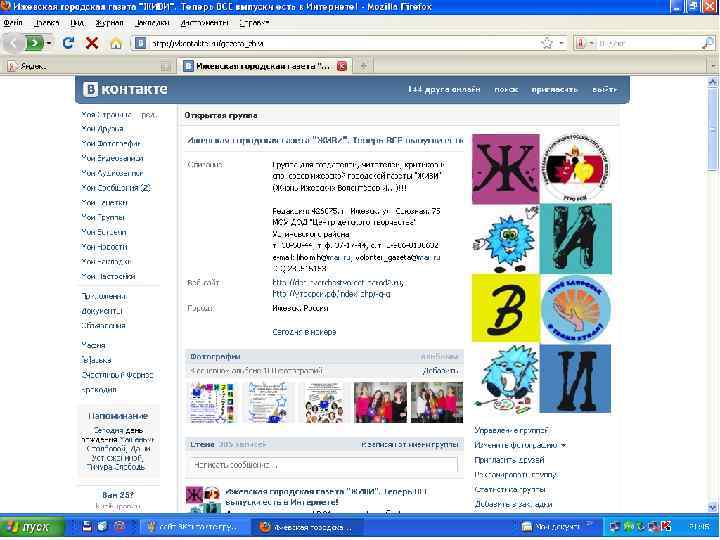The width and height of the screenshot is (720, 540).
Task: Click Управление группой link
Action: pos(511,430)
